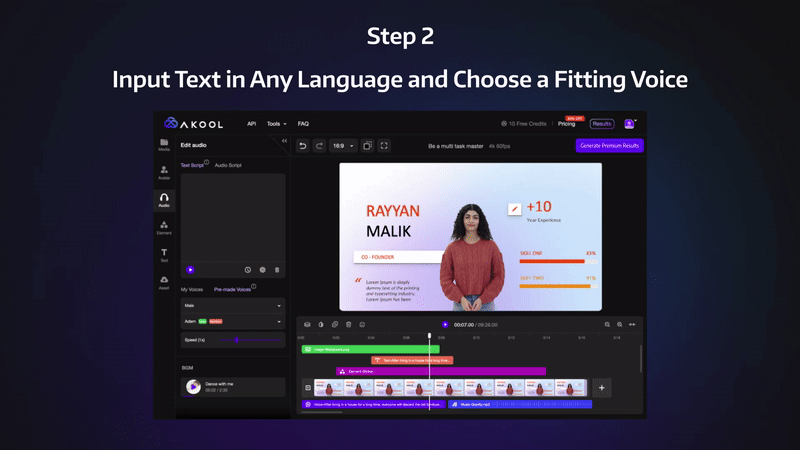The image size is (800, 450).
Task: Open the Adam voice dropdown
Action: coord(232,322)
